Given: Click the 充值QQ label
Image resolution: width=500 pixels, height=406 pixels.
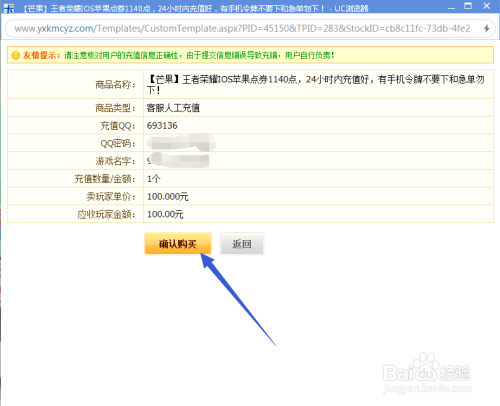Looking at the screenshot, I should 118,126.
